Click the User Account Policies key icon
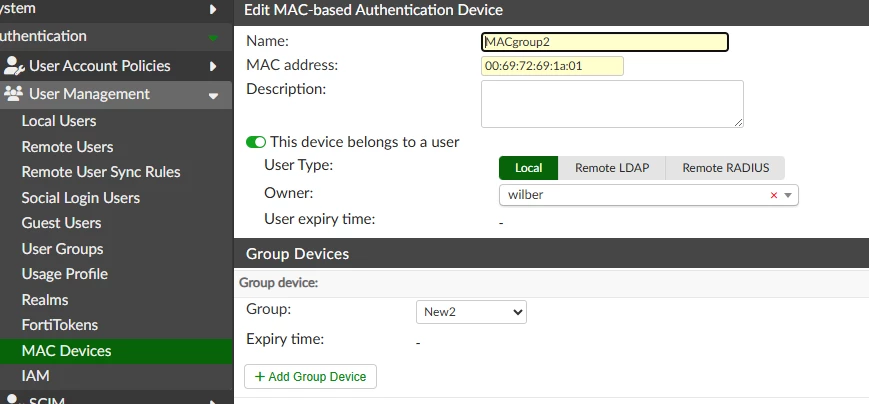 pos(14,65)
